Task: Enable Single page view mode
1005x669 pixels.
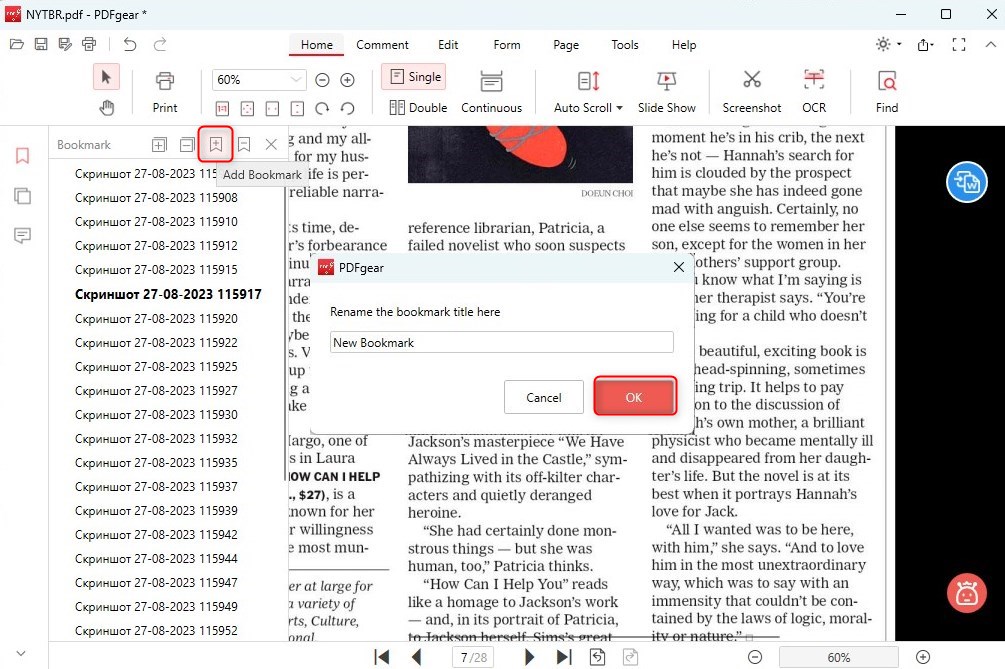Action: [x=414, y=77]
